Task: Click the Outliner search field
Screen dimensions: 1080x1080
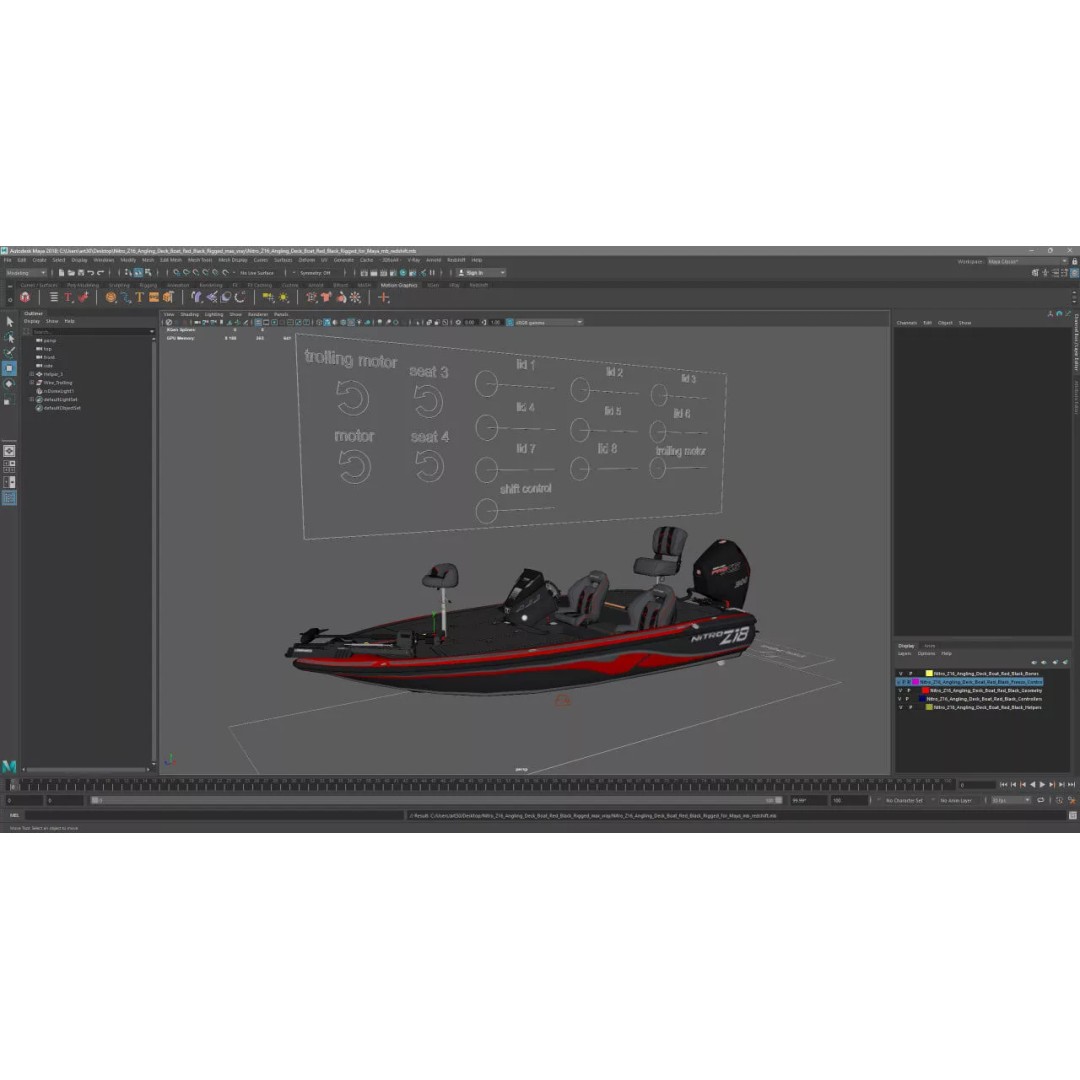Action: (x=91, y=331)
